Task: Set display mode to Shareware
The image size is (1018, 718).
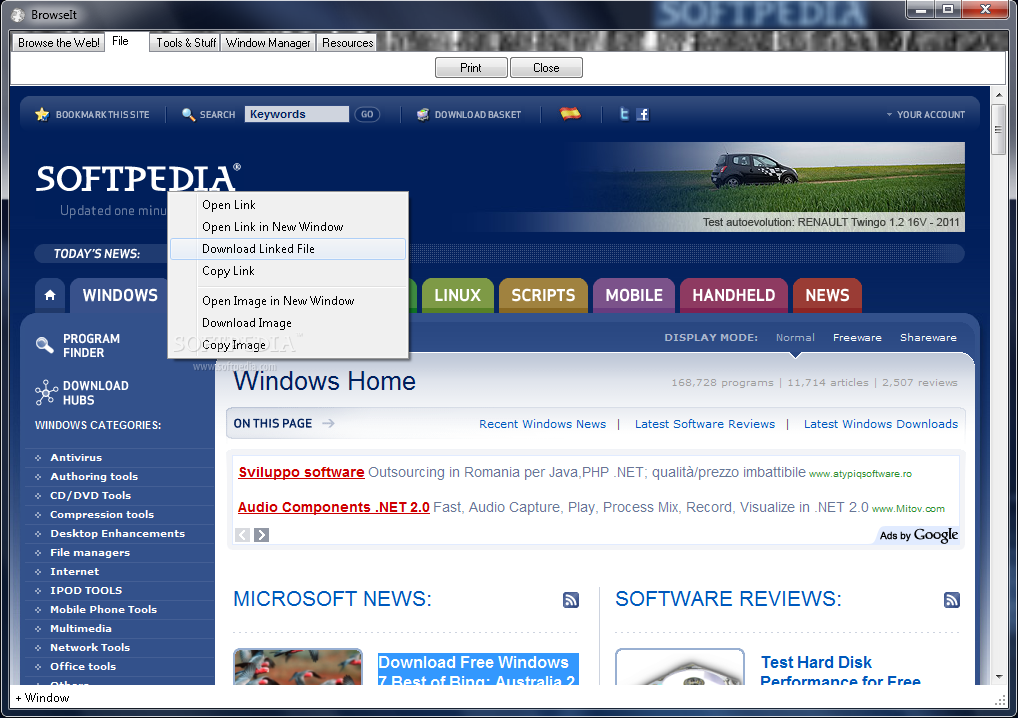Action: (x=928, y=338)
